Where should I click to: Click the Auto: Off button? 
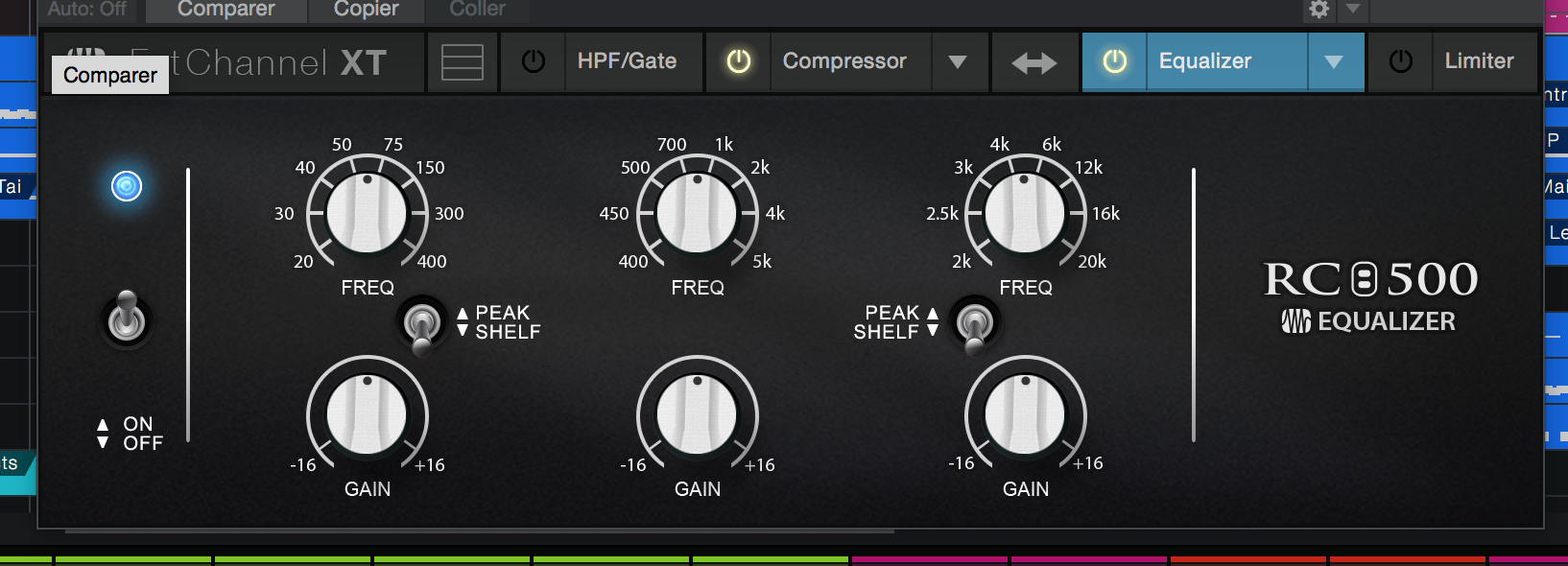87,10
